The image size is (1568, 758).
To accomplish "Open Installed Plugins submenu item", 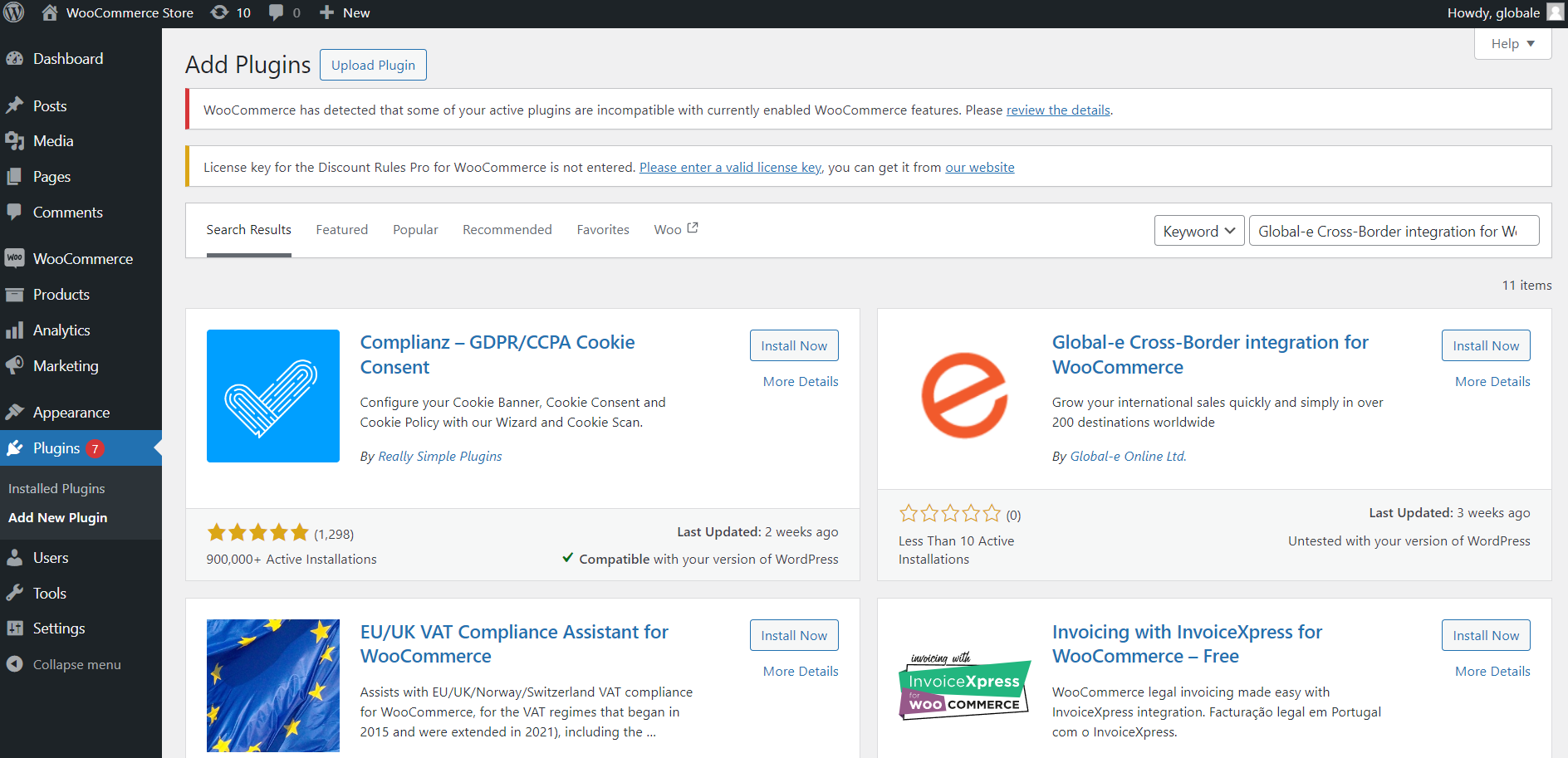I will click(56, 489).
